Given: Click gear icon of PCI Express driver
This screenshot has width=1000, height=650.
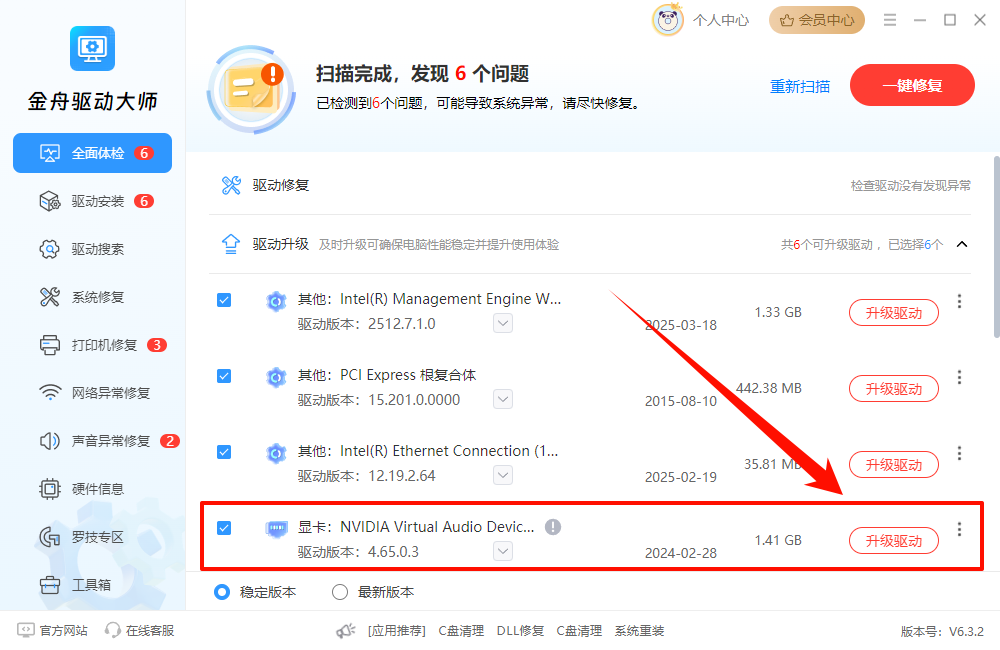Looking at the screenshot, I should (x=276, y=377).
